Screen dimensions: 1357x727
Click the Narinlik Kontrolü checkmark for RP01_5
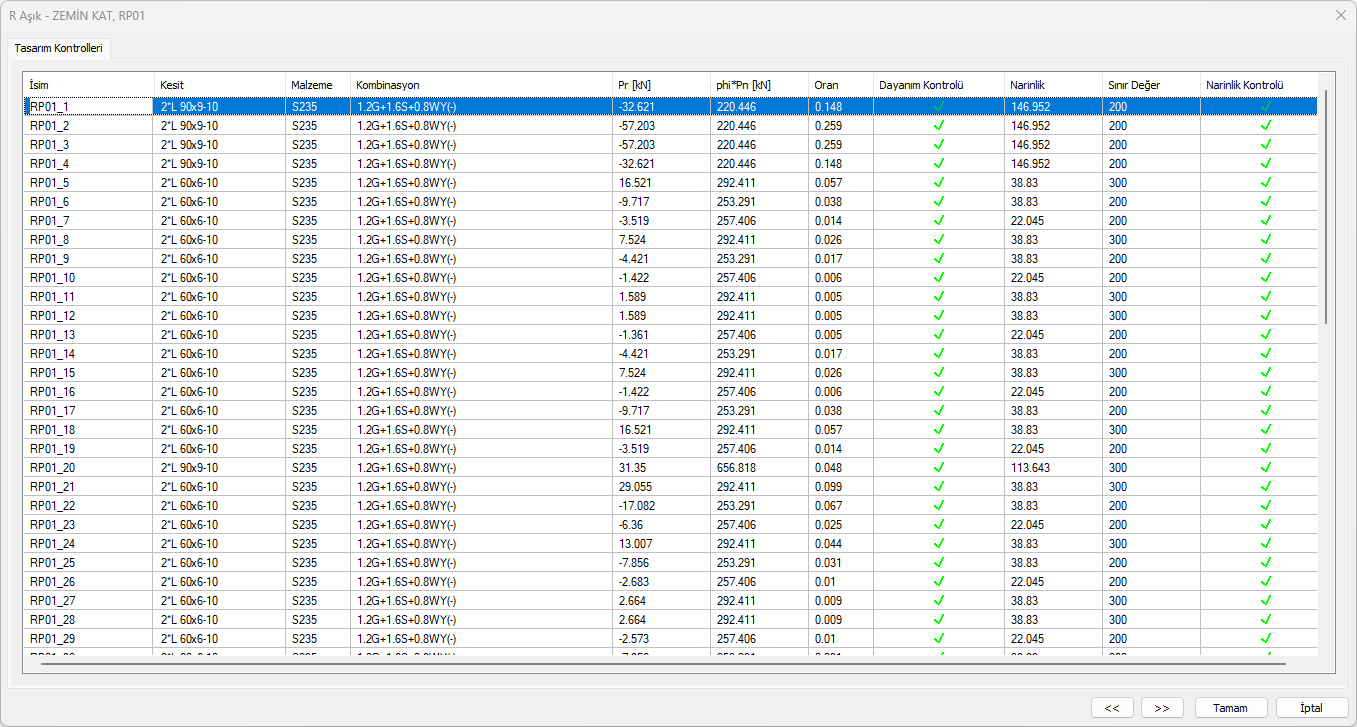[x=1265, y=183]
